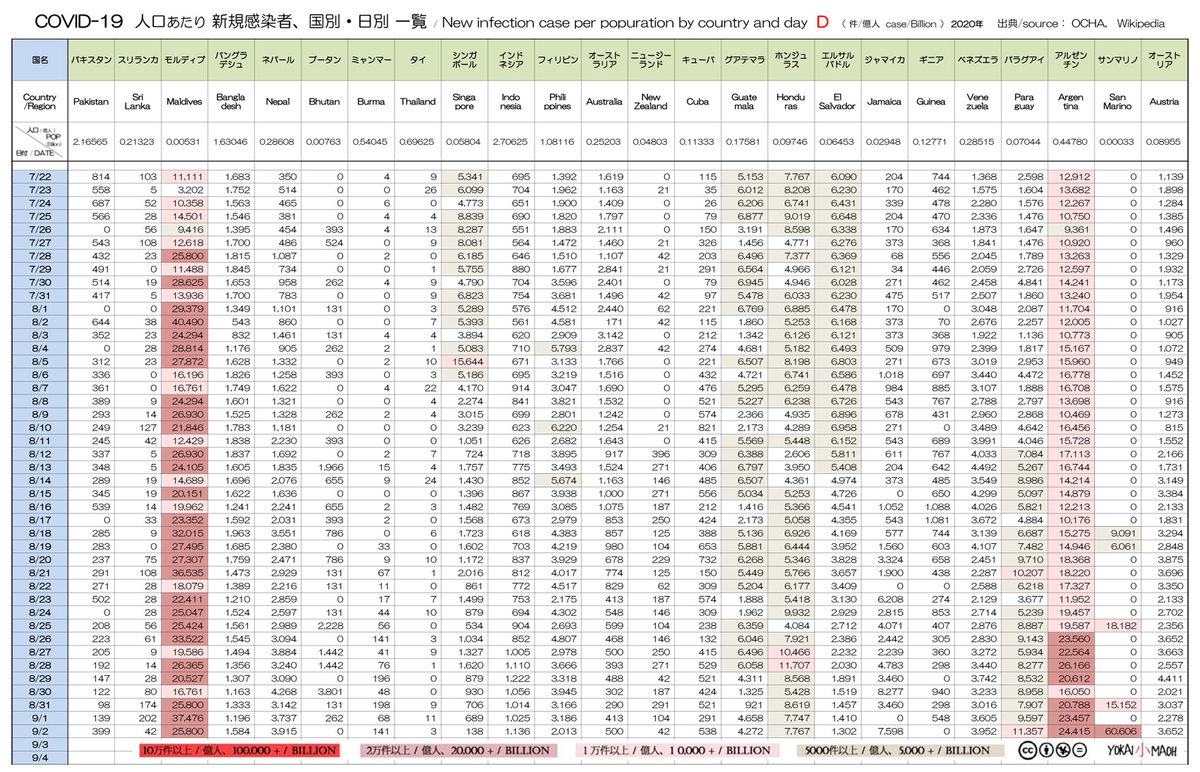Select the English Philippines column header
1200x772 pixels.
tap(557, 101)
